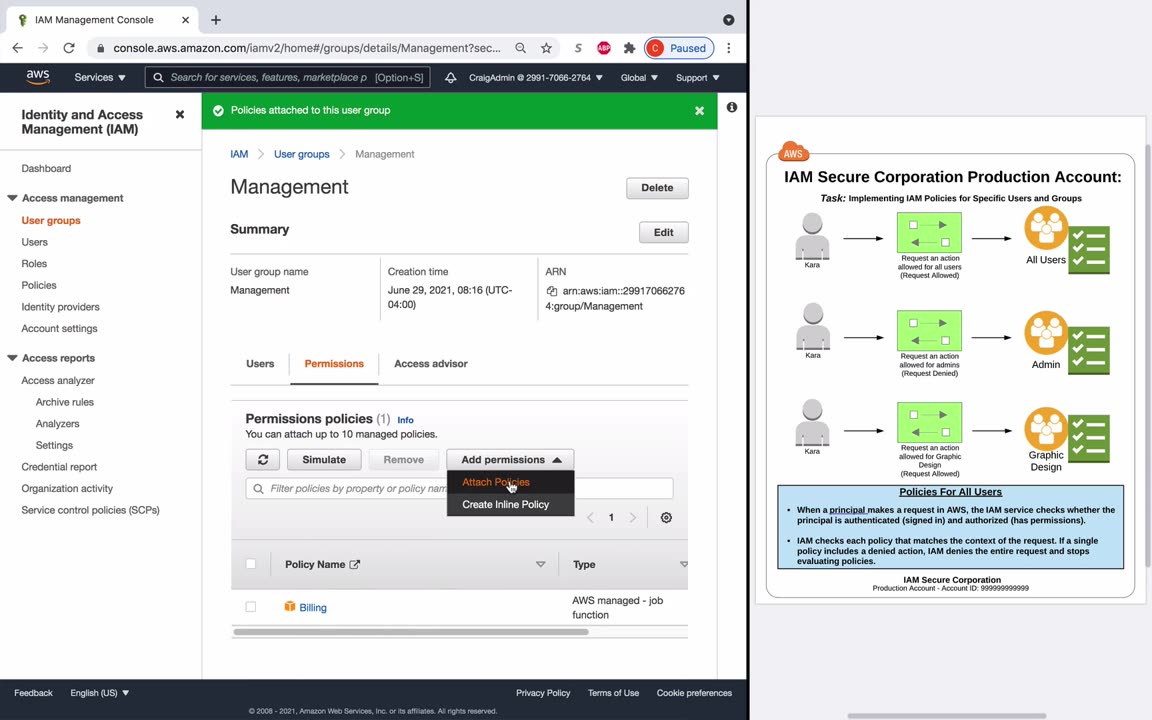Switch to the Permissions tab
1152x720 pixels.
[334, 364]
